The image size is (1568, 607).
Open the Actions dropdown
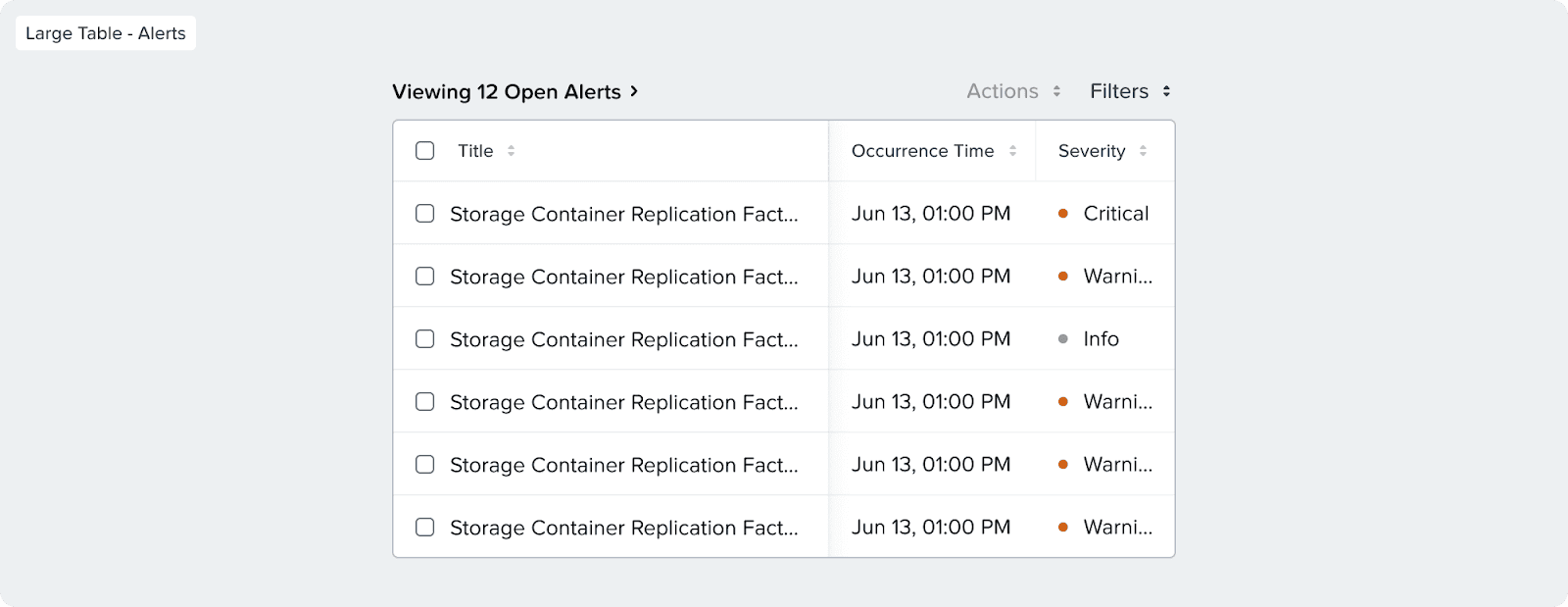(1003, 91)
